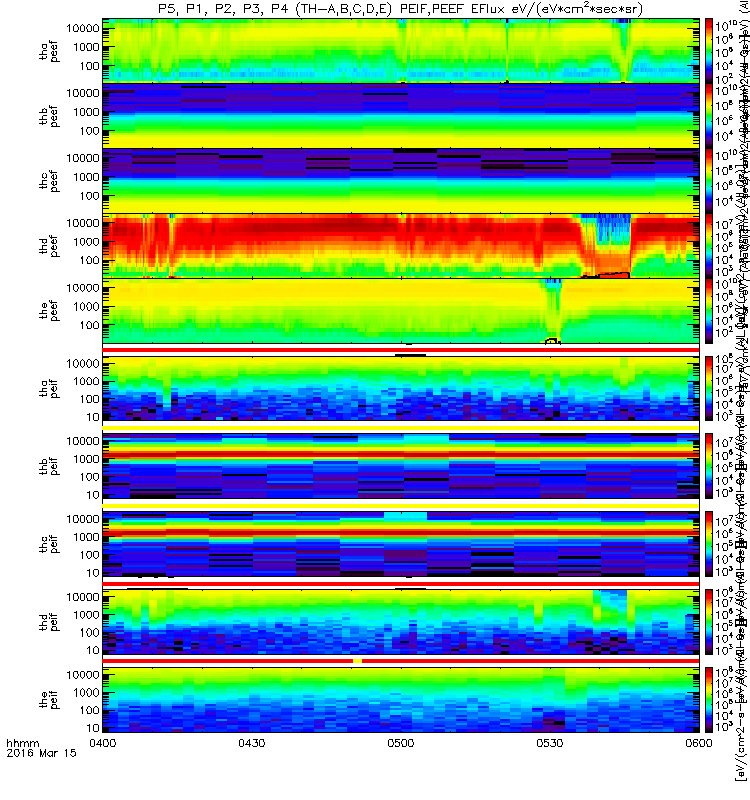Pick the color bar beside thb peif panel
Screen dimensions: 750x800
click(709, 466)
